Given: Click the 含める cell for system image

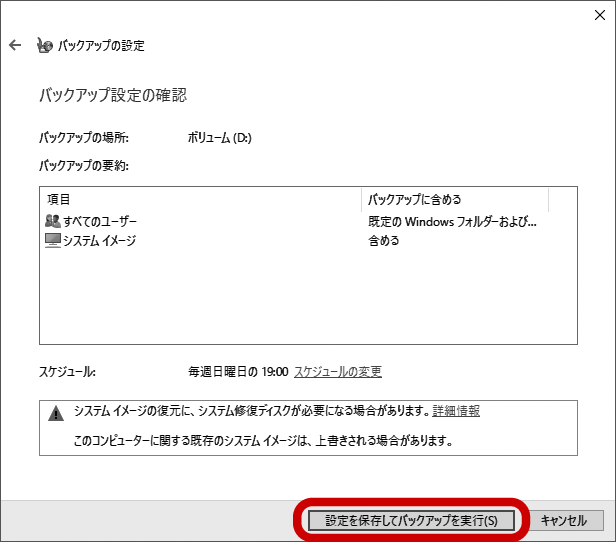Looking at the screenshot, I should coord(384,240).
